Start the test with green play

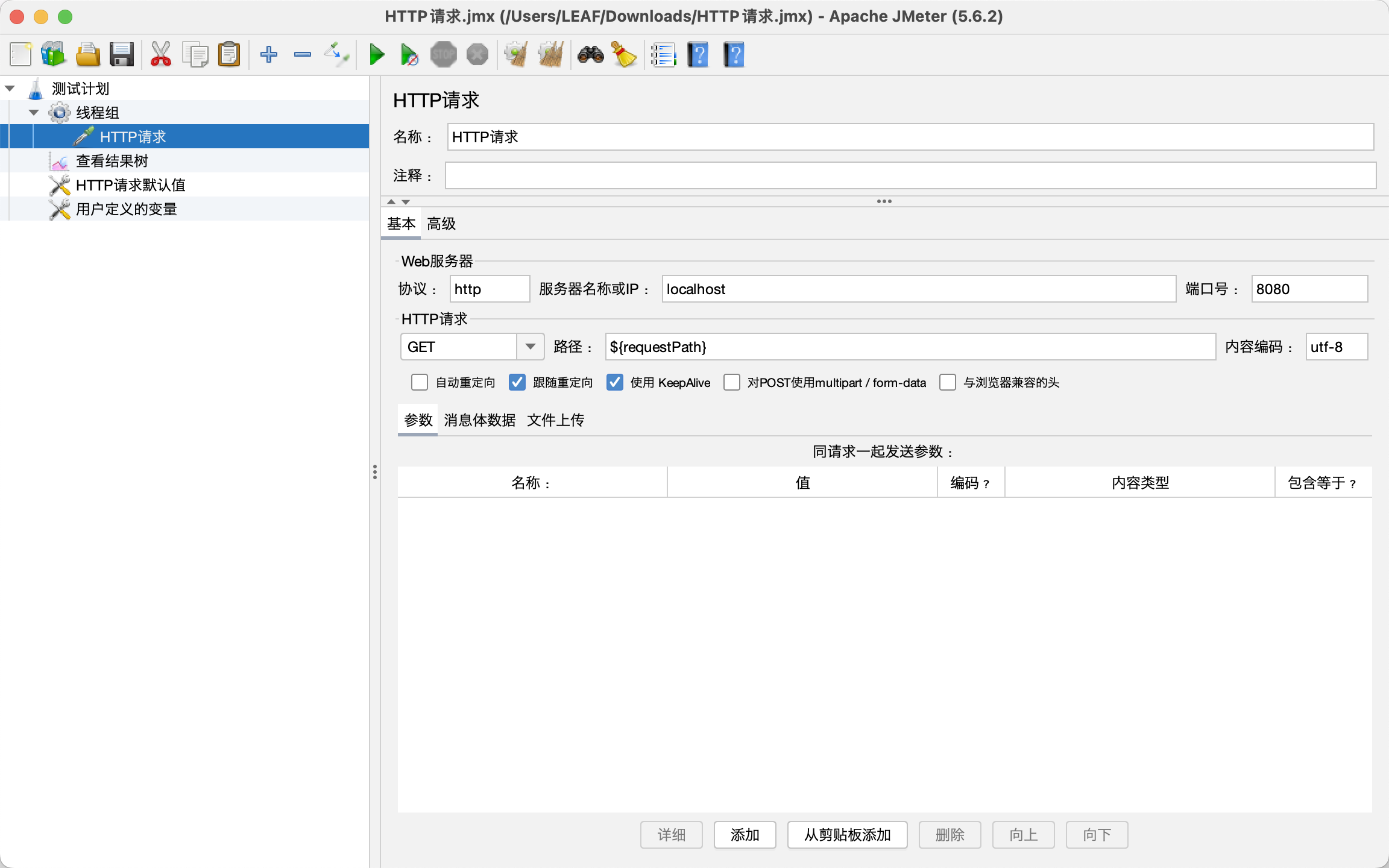377,55
